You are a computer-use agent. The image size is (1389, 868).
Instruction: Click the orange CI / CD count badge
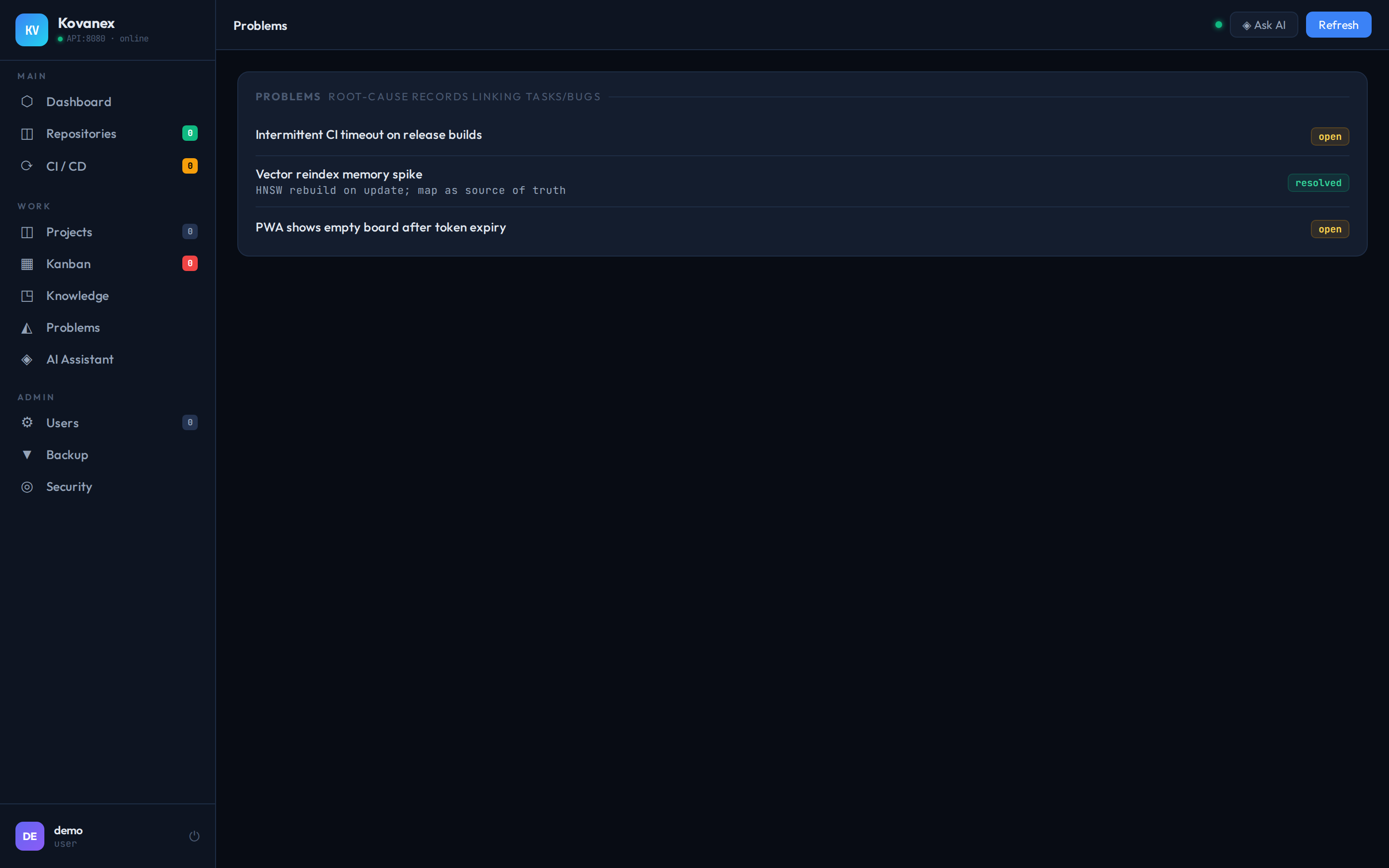click(x=190, y=166)
